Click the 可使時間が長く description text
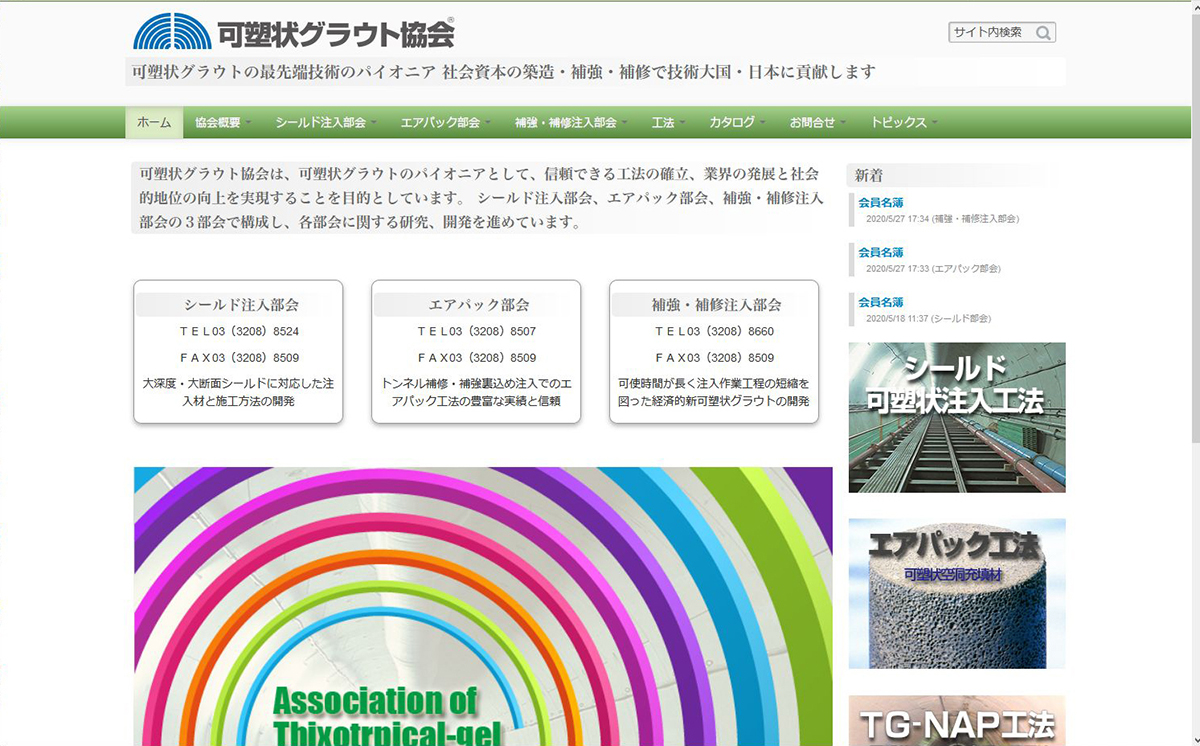This screenshot has width=1200, height=746. [x=714, y=392]
